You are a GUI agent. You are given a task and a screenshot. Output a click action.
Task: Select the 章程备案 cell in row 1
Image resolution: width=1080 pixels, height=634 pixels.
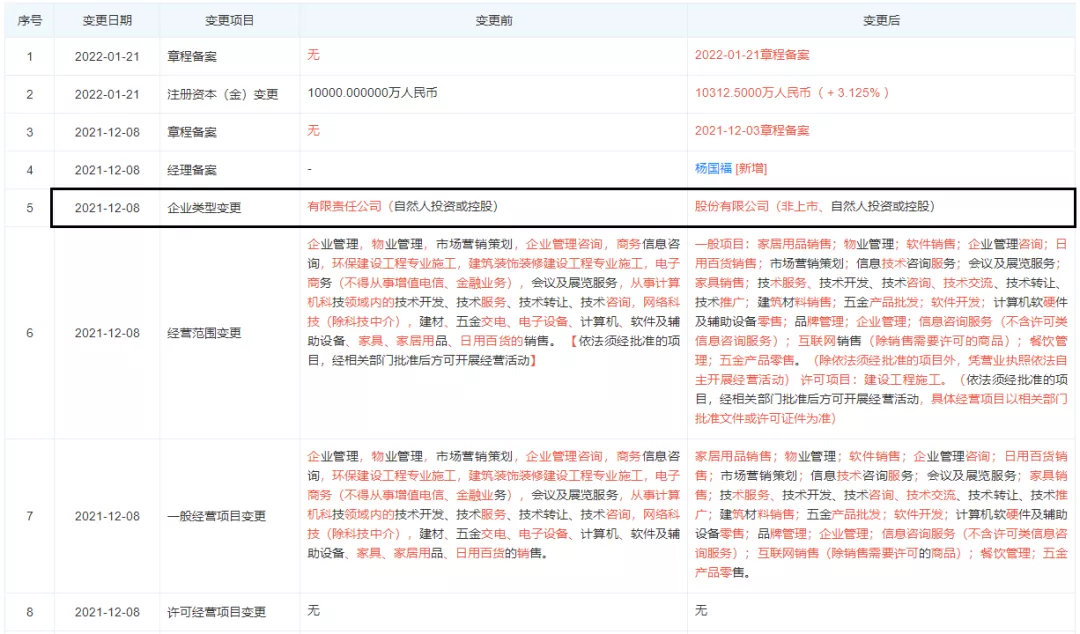pyautogui.click(x=191, y=57)
